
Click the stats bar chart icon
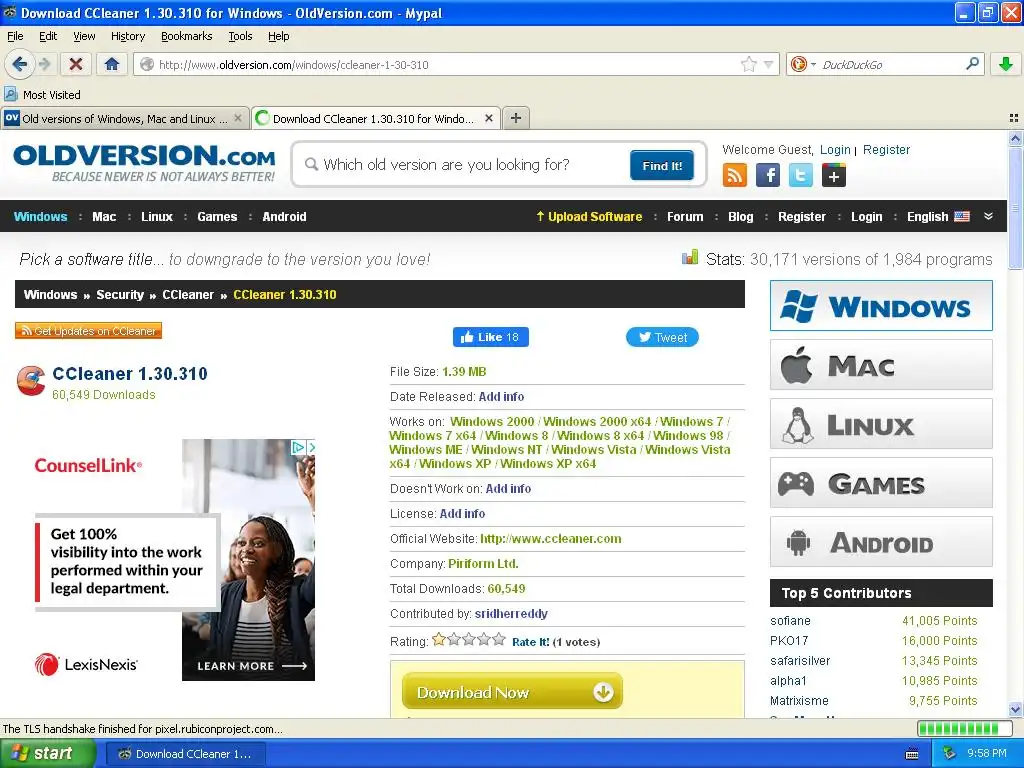click(690, 258)
